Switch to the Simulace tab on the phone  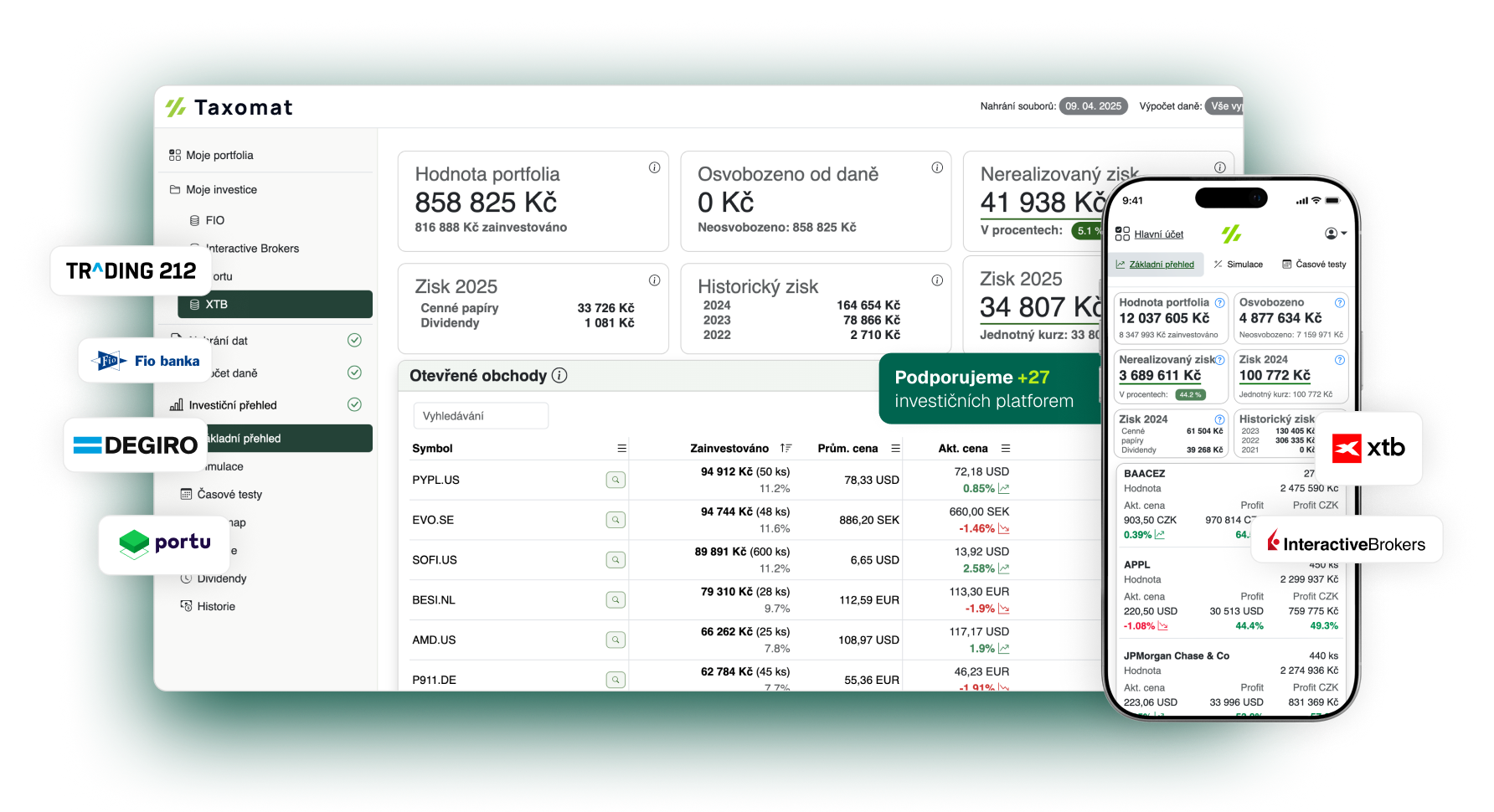point(1239,264)
